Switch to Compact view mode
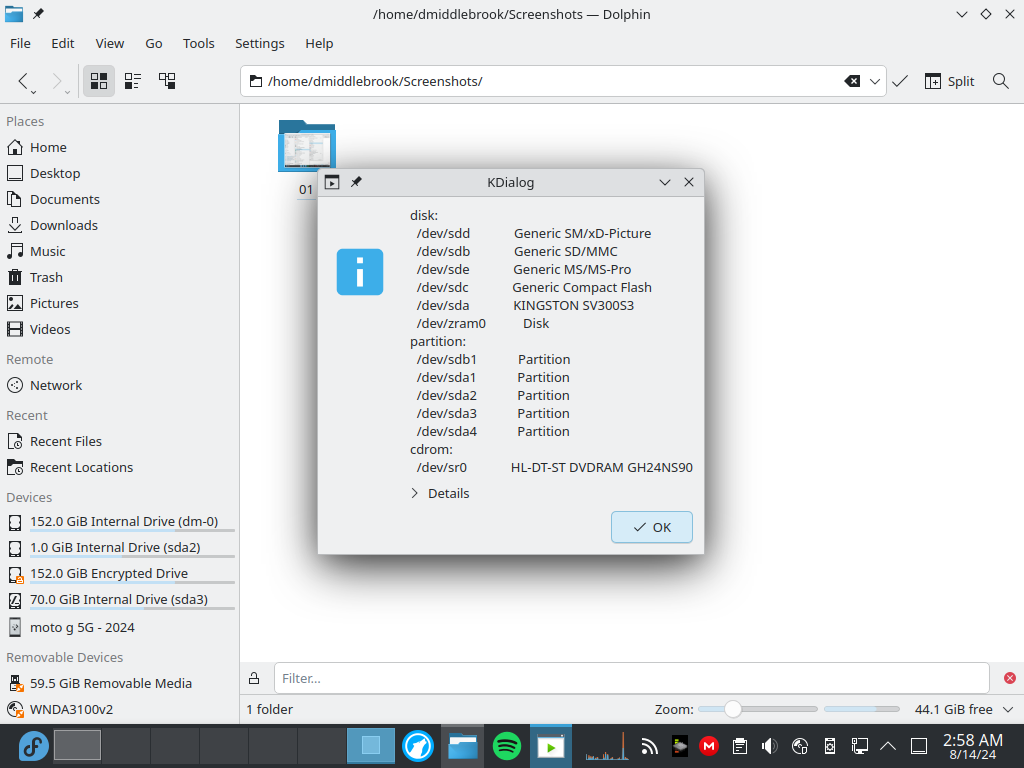 133,81
